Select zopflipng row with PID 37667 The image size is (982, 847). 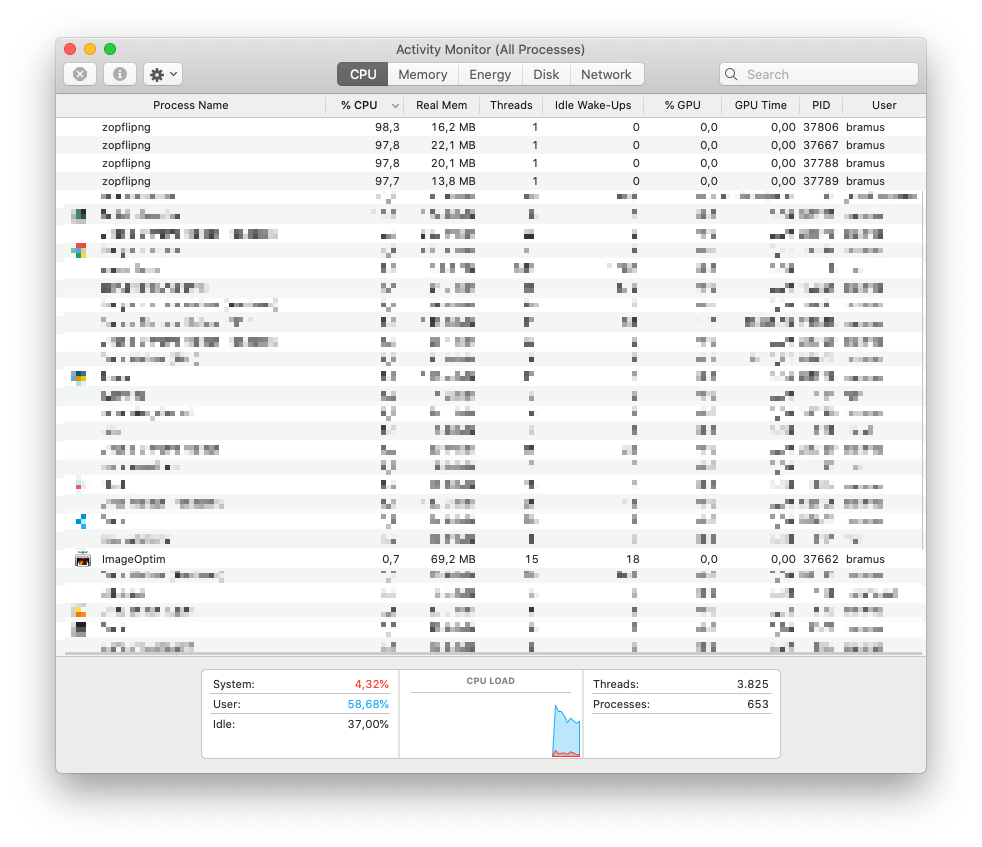coord(491,145)
